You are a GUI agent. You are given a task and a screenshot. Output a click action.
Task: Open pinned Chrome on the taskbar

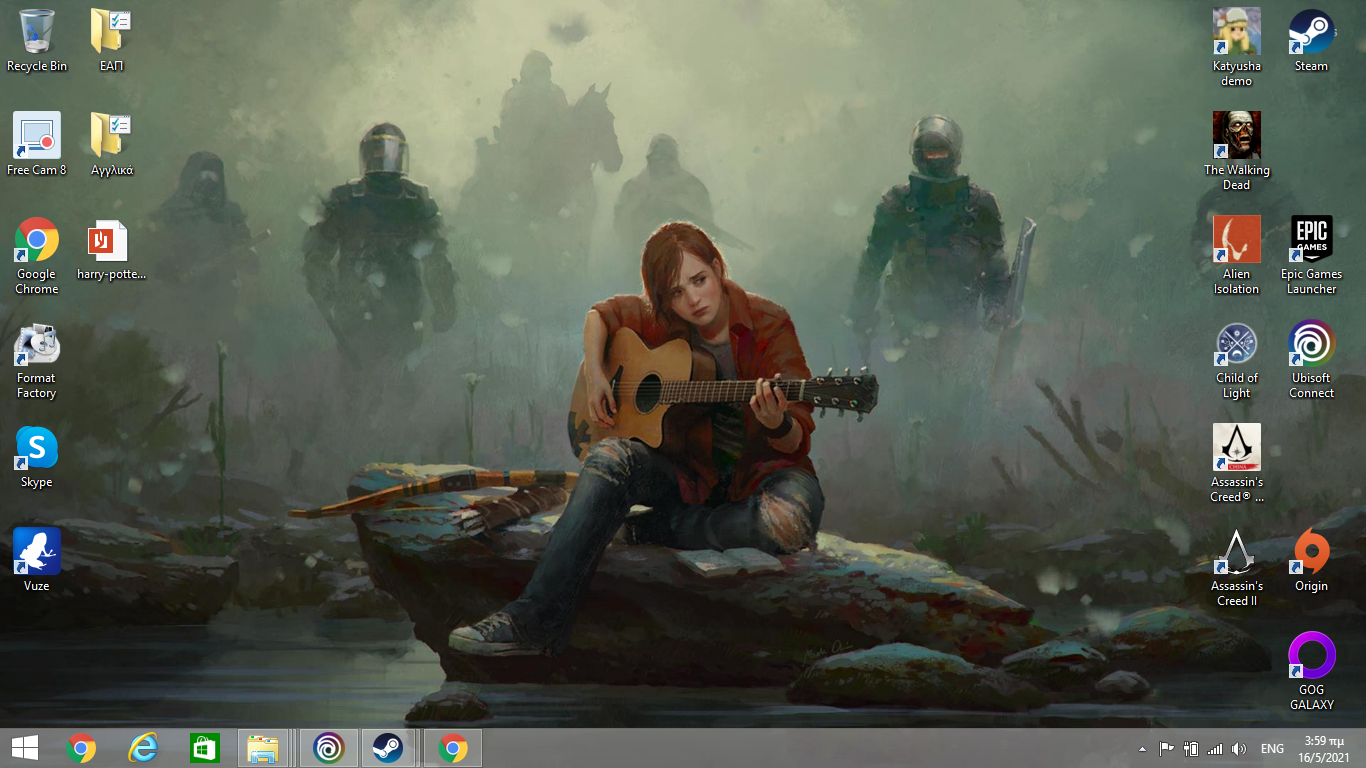coord(81,748)
